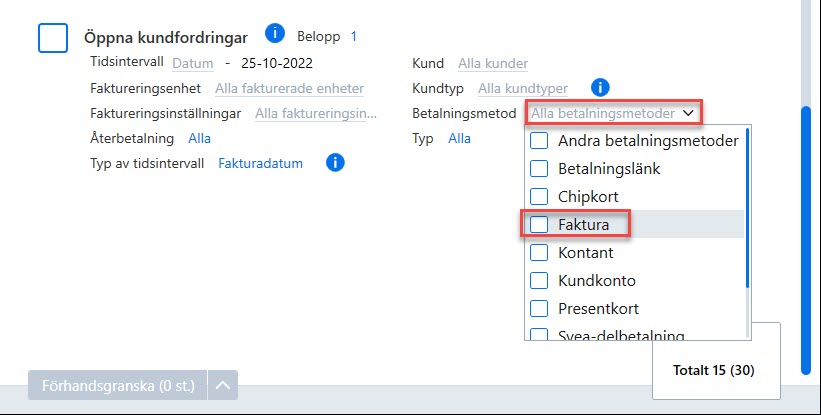Show info tooltip beside Kundtyp field
821x415 pixels.
coord(600,87)
